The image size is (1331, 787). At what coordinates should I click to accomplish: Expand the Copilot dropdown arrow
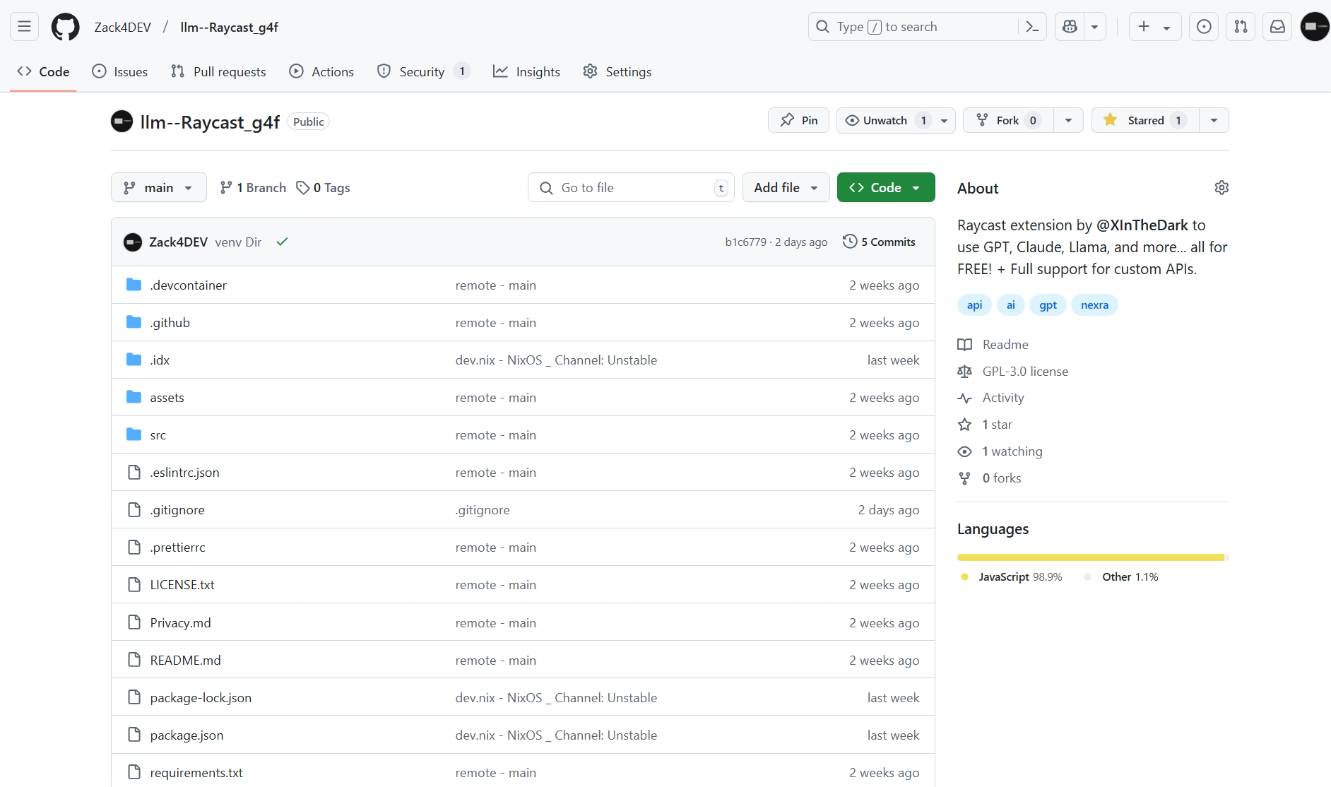[x=1096, y=27]
